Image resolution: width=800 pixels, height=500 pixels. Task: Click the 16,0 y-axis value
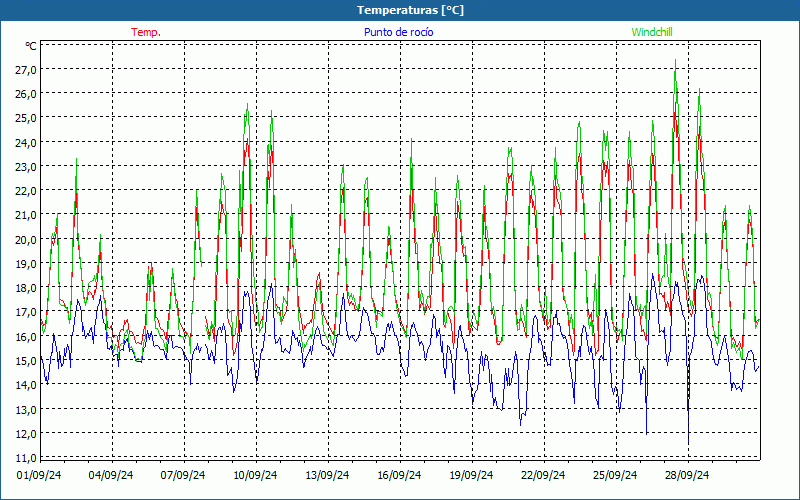(x=26, y=337)
